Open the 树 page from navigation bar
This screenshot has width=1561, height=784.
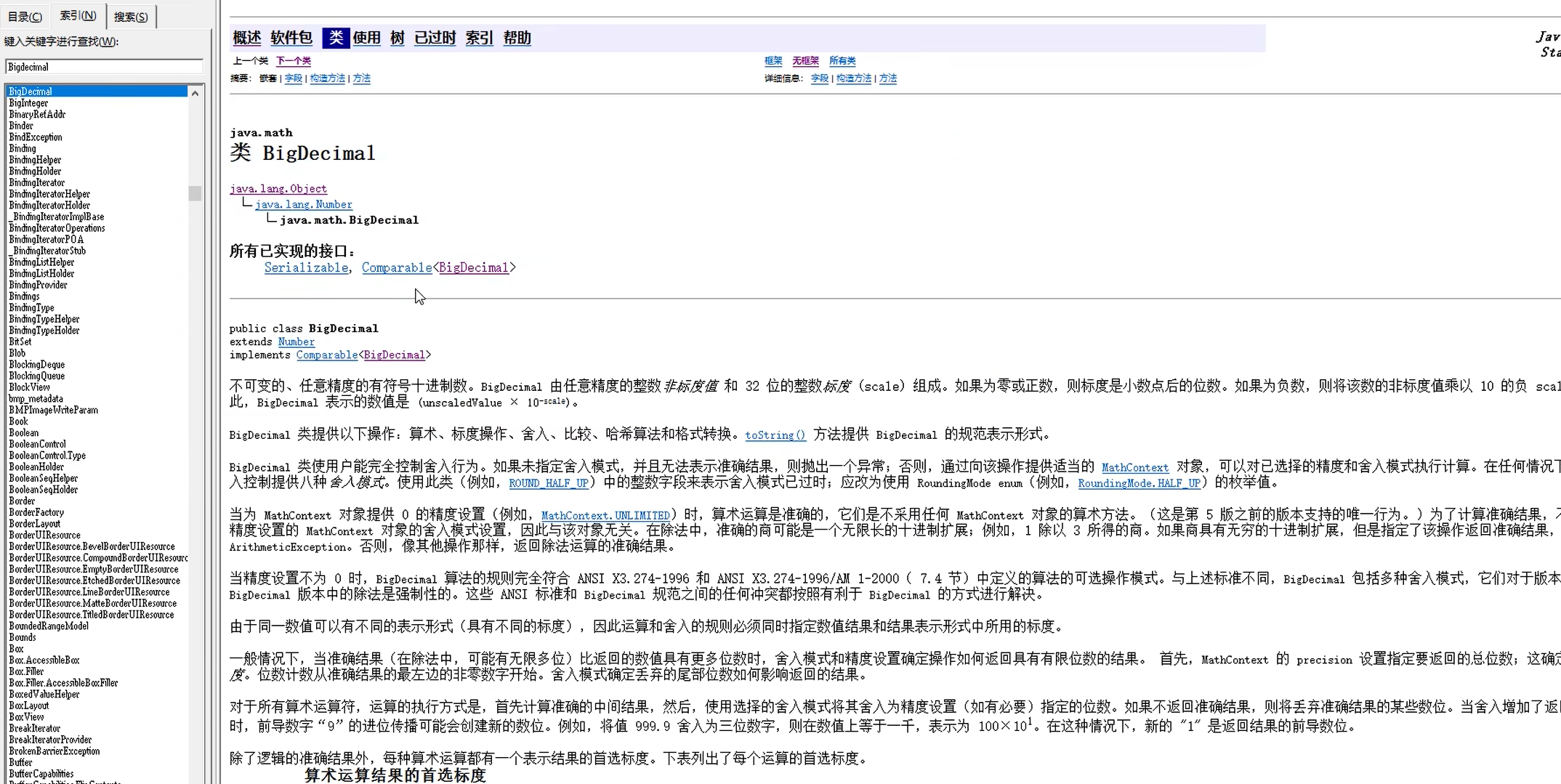pos(396,38)
